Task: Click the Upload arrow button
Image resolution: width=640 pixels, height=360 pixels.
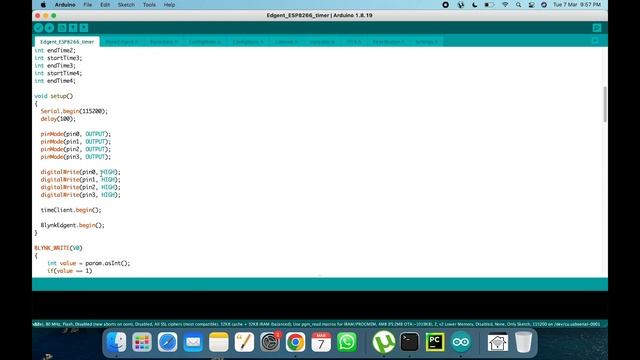Action: [49, 28]
